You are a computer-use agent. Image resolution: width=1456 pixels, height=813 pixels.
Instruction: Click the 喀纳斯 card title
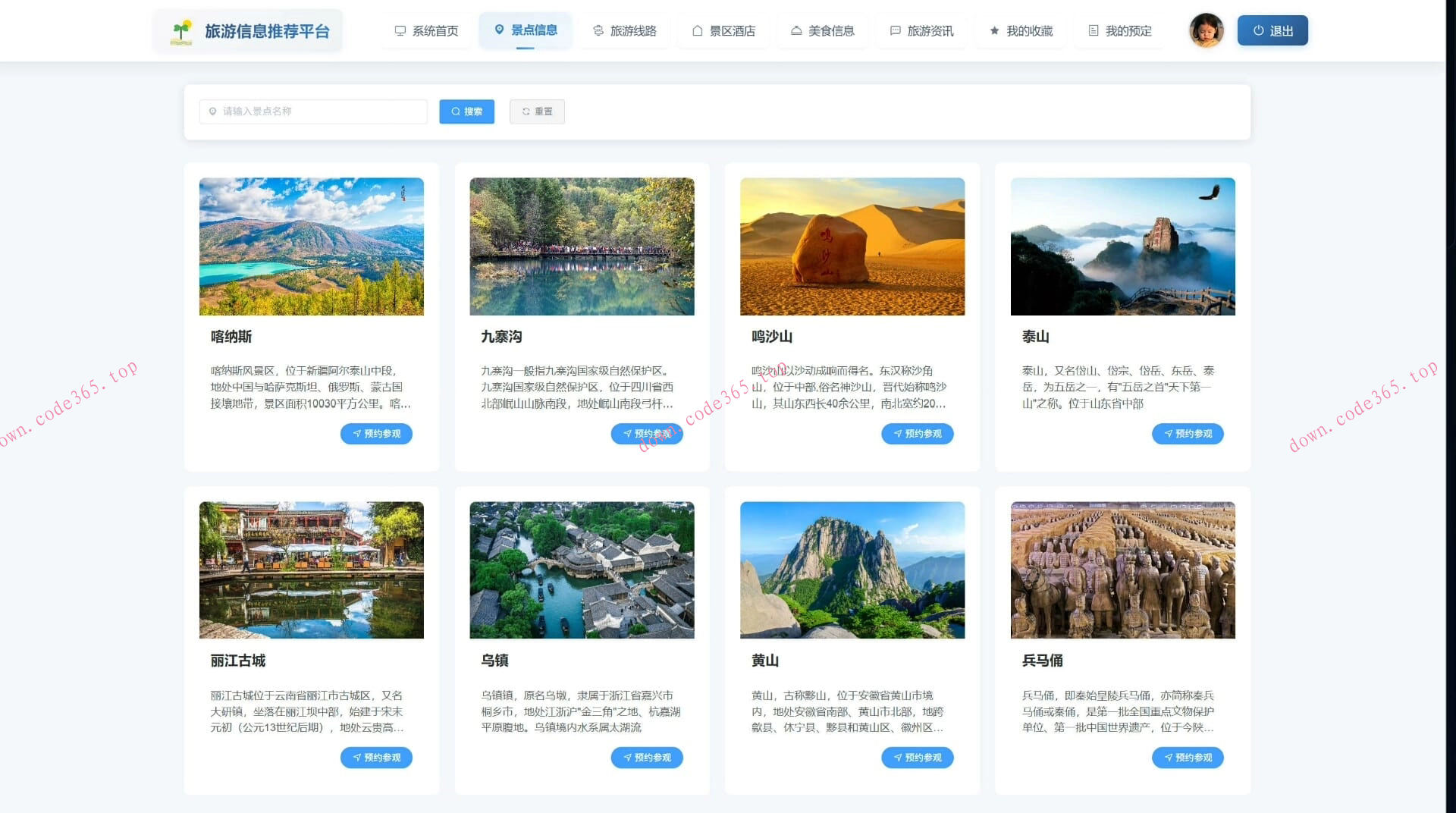[231, 337]
